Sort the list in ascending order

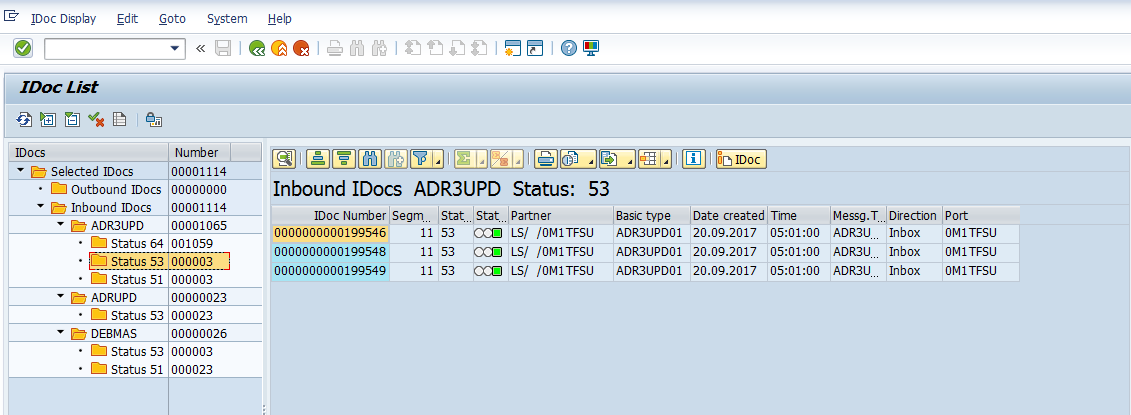pyautogui.click(x=318, y=159)
